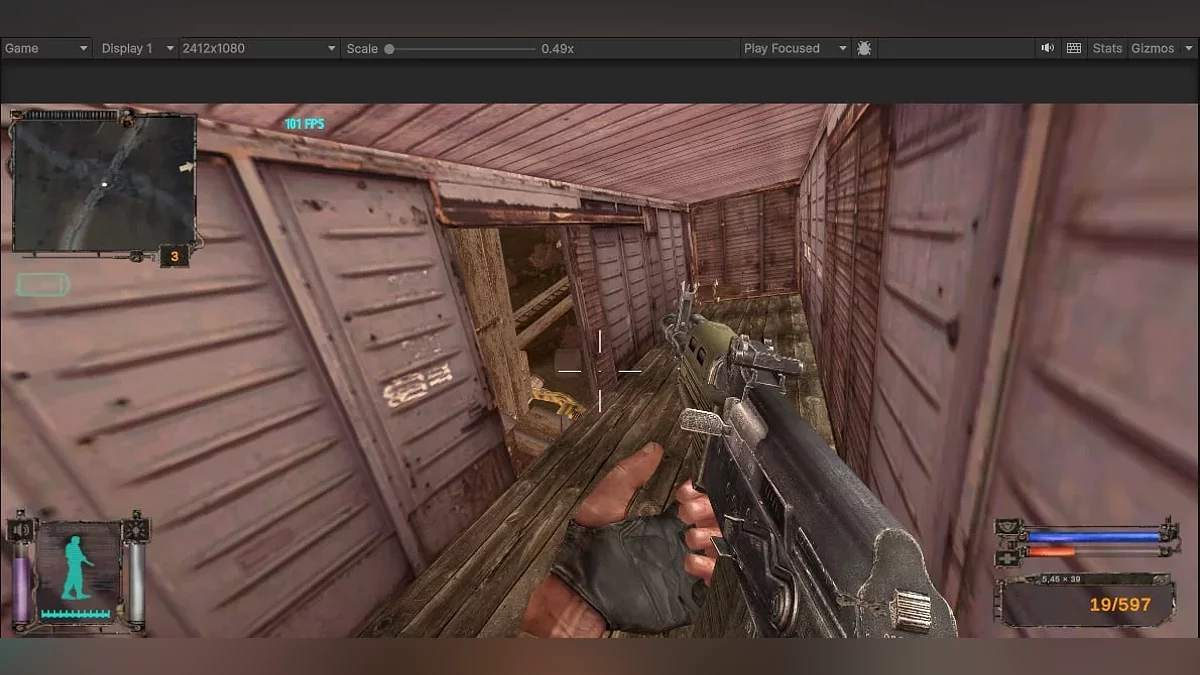This screenshot has height=675, width=1200.
Task: Click the orange number 3 counter box
Action: click(174, 257)
